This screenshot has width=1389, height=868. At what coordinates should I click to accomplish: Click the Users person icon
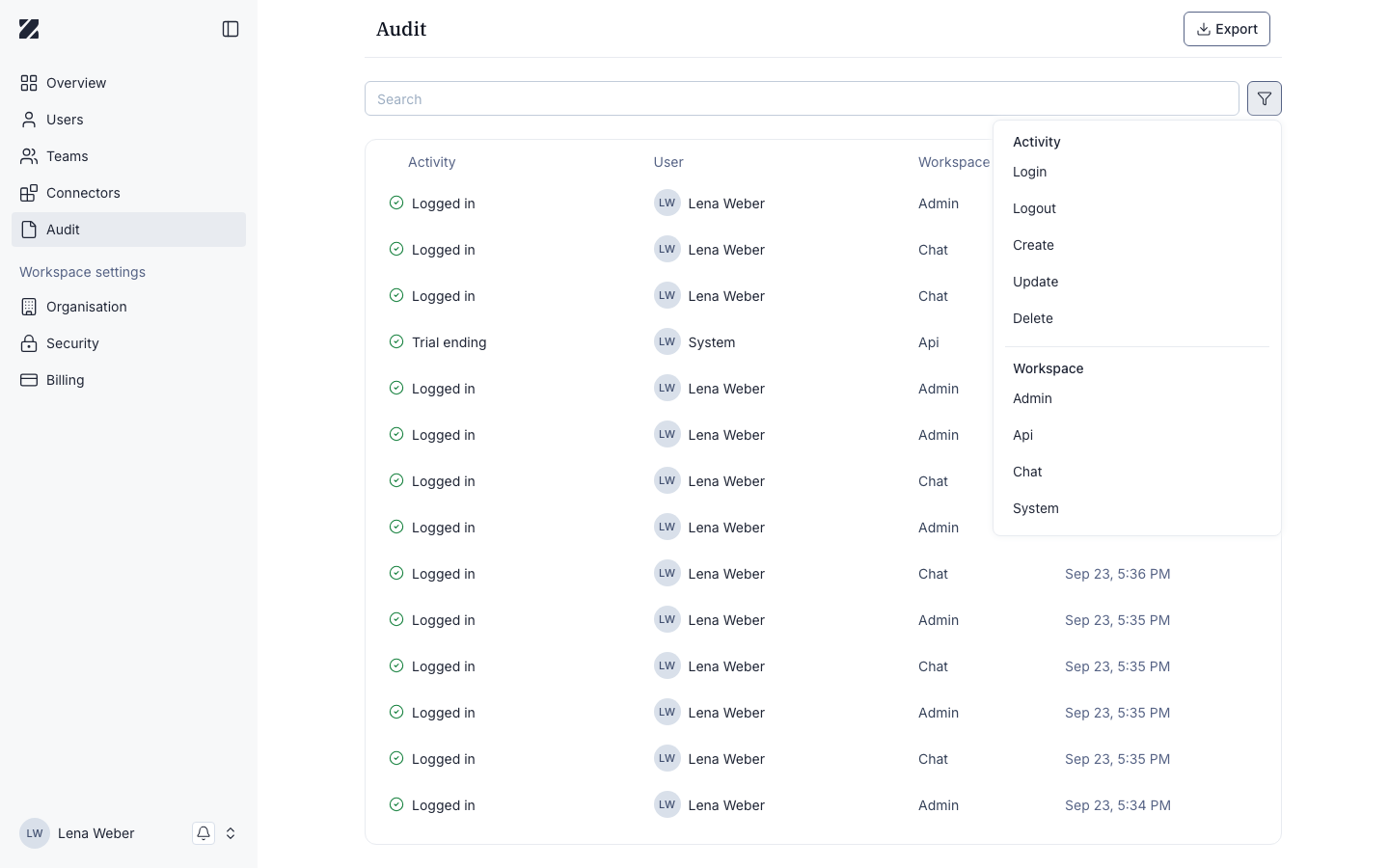[29, 120]
